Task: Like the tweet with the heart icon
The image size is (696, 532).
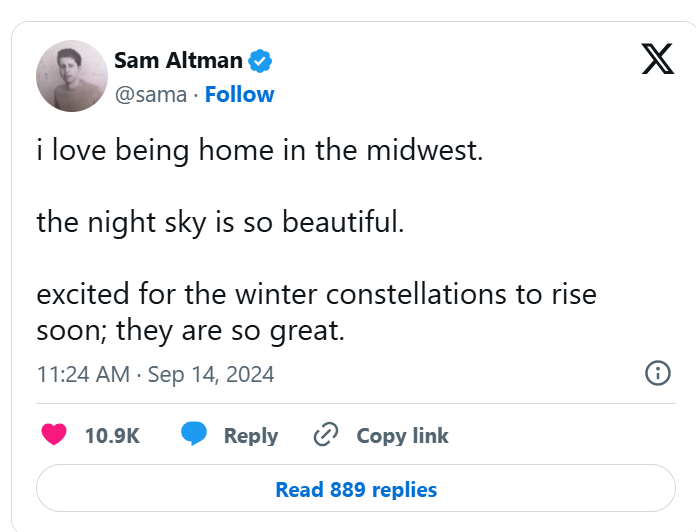Action: pyautogui.click(x=54, y=435)
